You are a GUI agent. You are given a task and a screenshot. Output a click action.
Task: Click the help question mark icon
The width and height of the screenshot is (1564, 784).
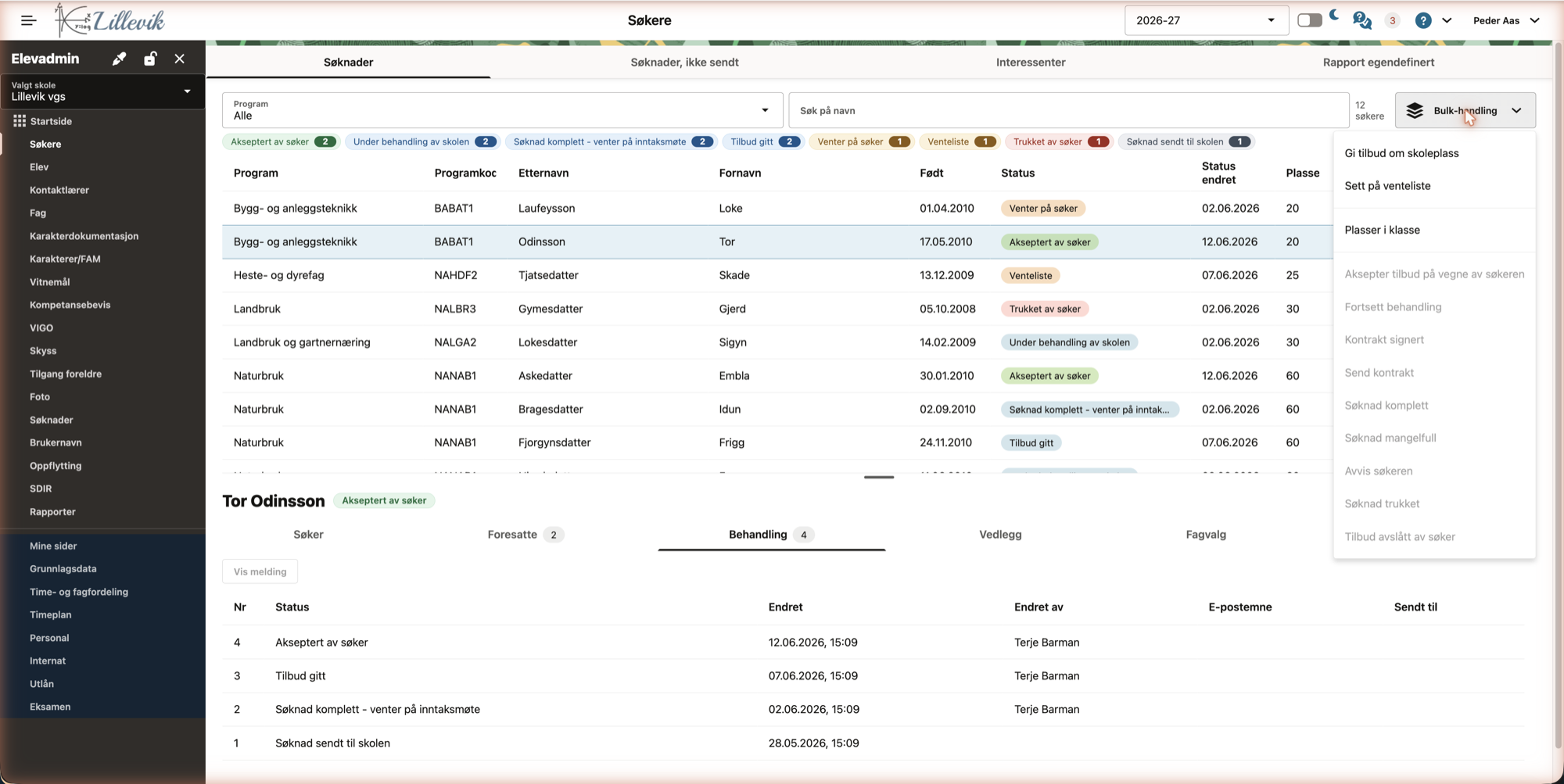[1423, 20]
